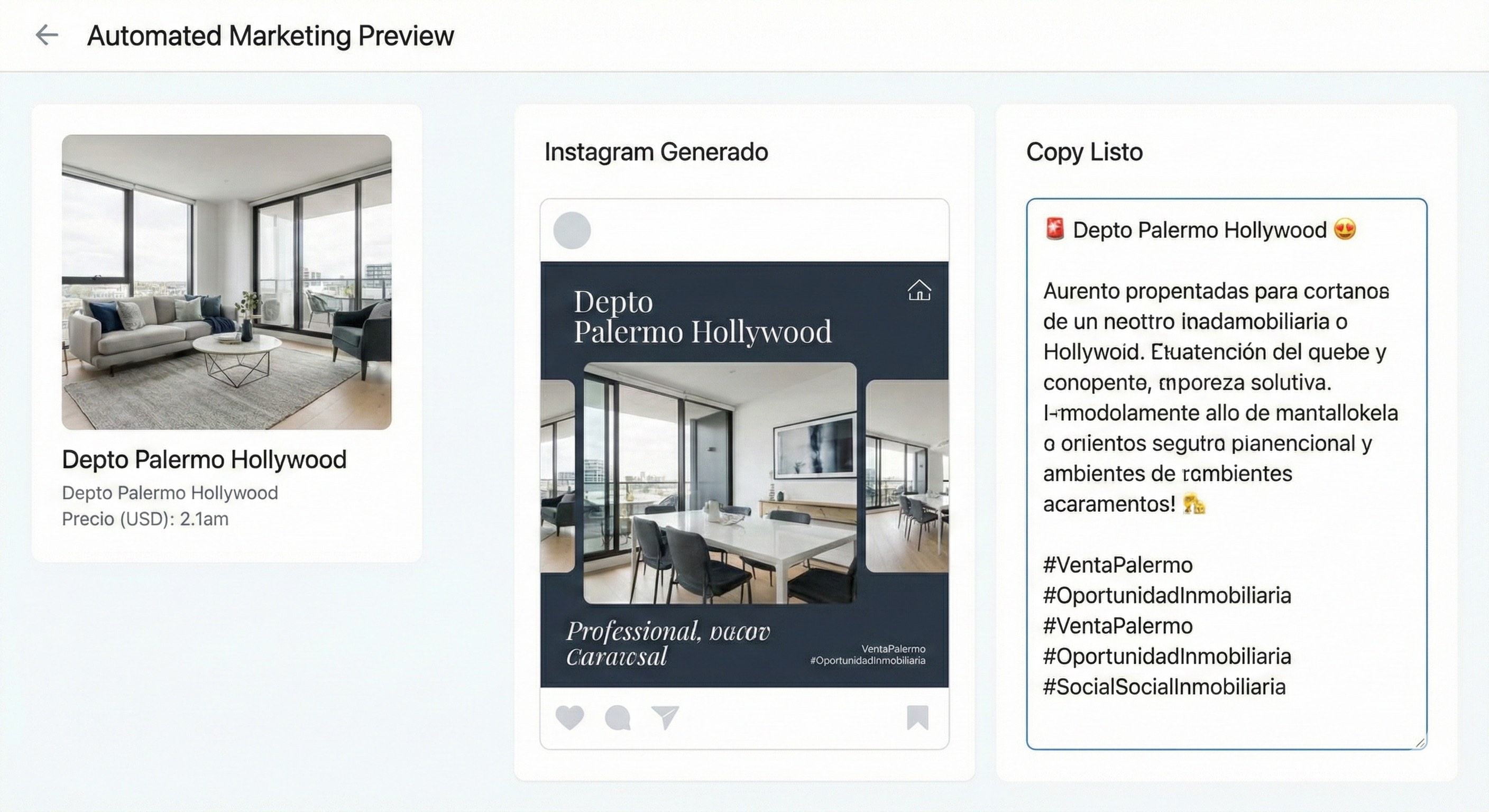Open the Depto Palermo Hollywood listing thumbnail
Image resolution: width=1489 pixels, height=812 pixels.
228,282
